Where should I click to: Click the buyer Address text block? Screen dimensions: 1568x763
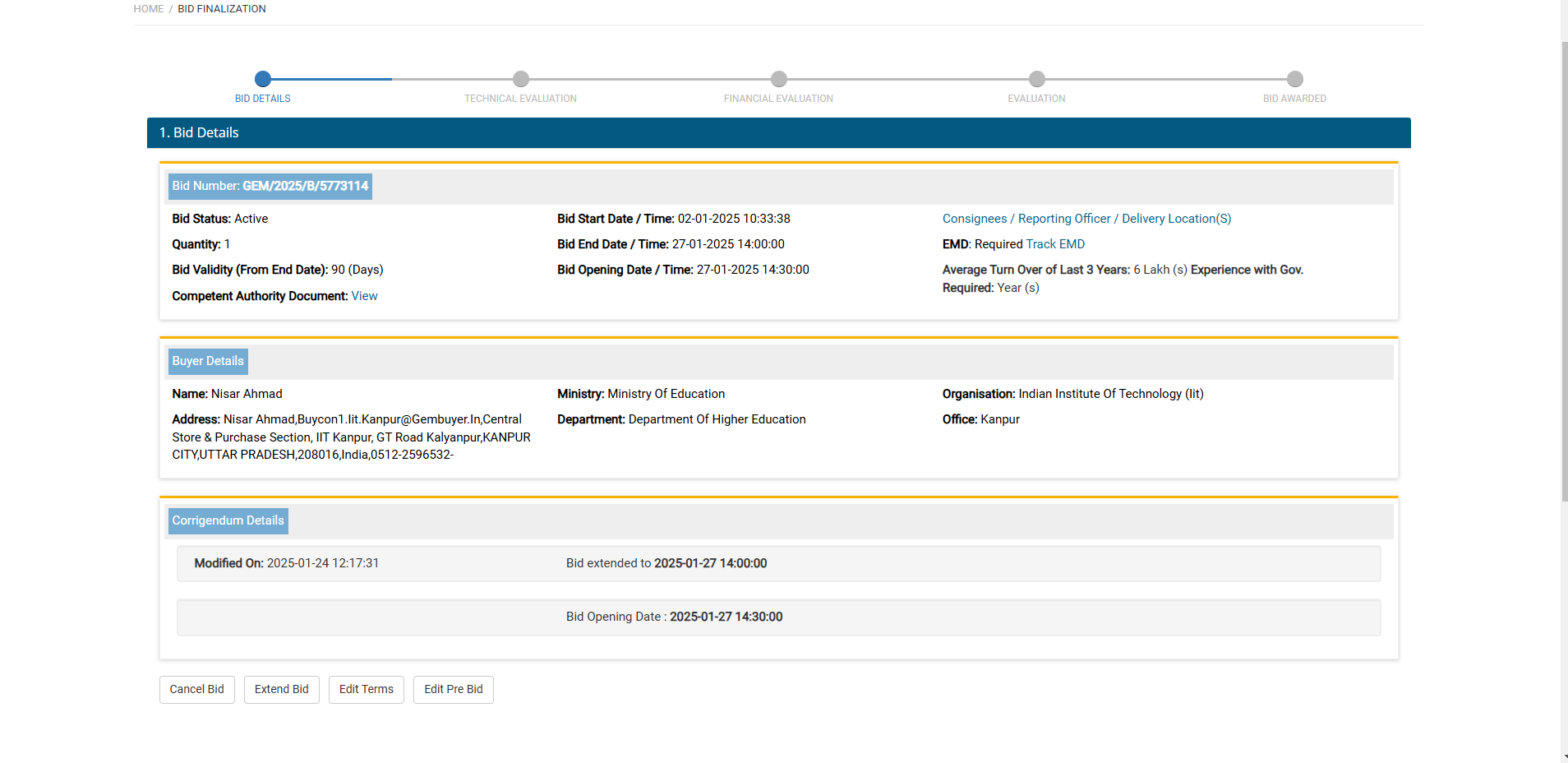352,437
